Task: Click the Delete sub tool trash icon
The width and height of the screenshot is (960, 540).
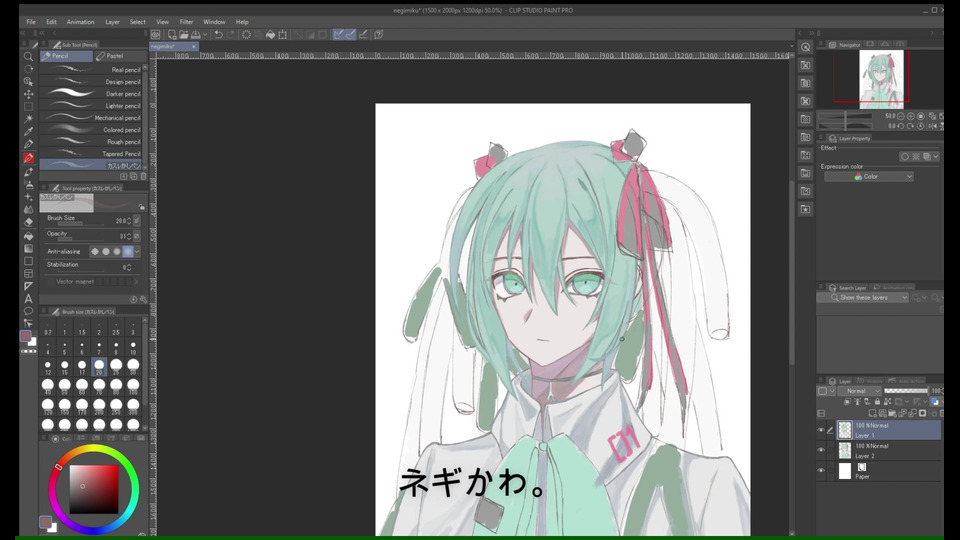Action: [x=143, y=176]
